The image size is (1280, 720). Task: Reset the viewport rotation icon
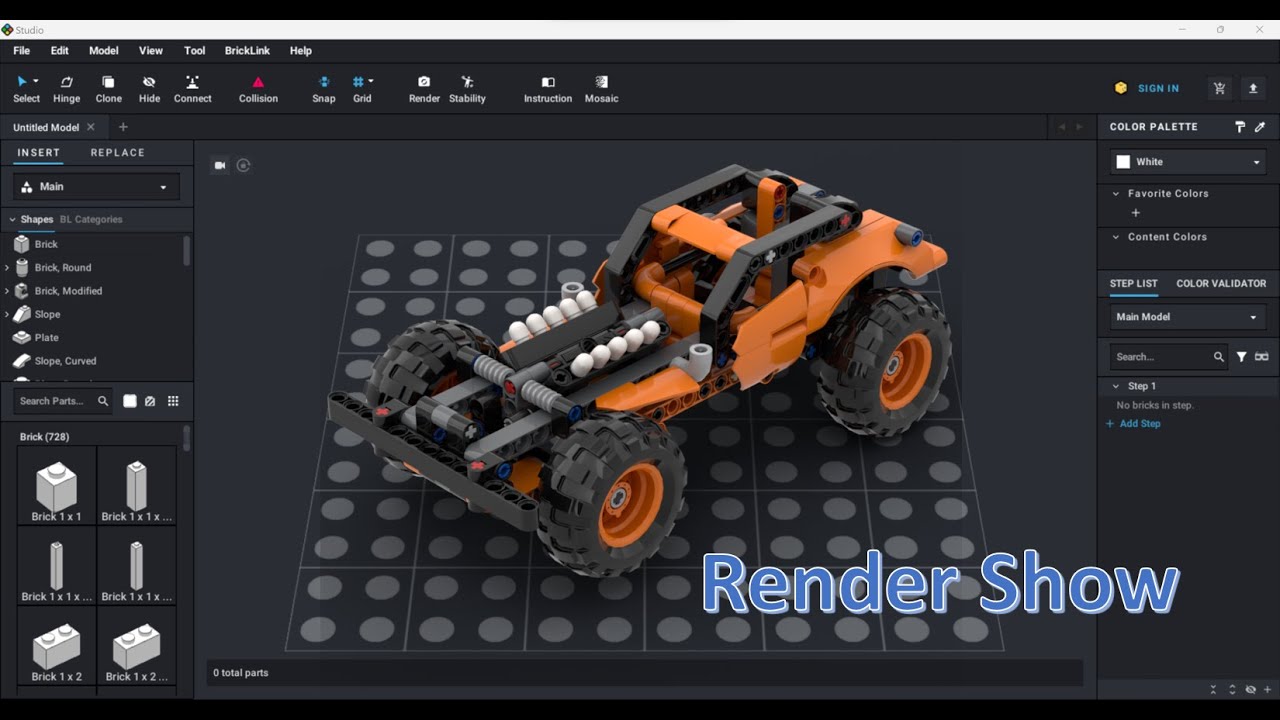[x=243, y=165]
